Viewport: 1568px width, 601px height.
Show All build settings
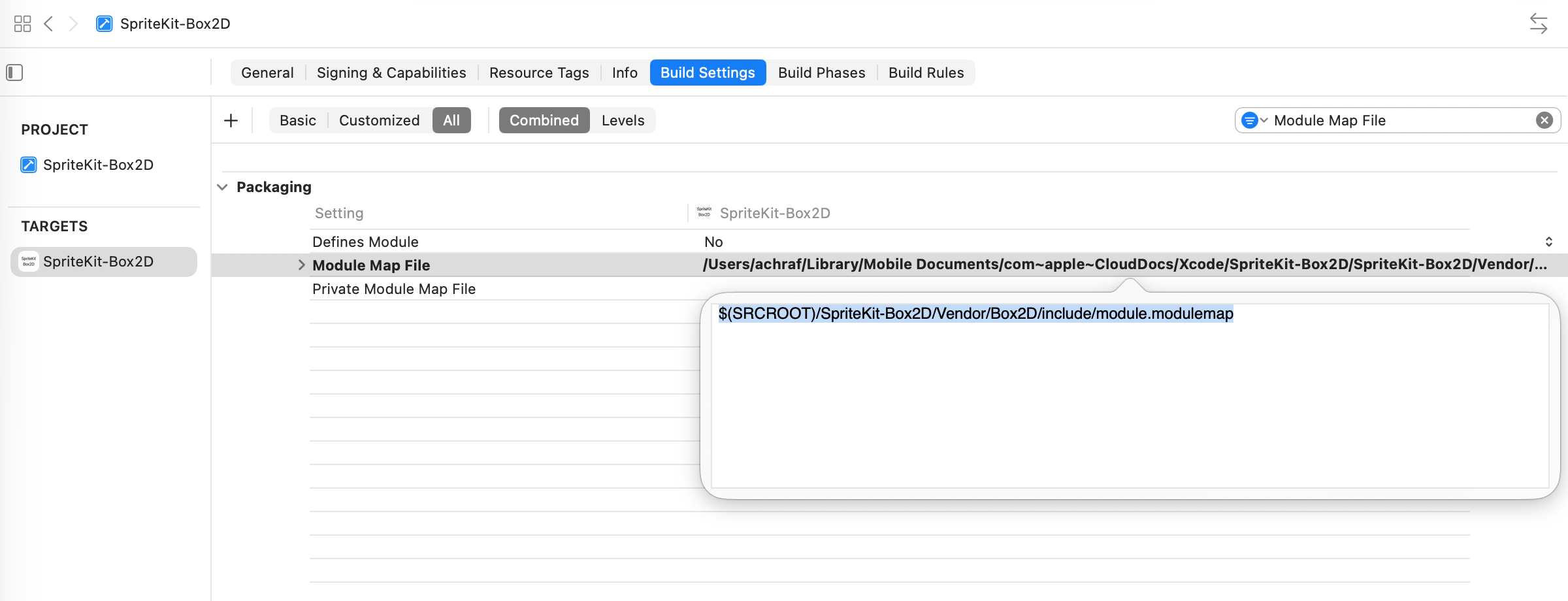pyautogui.click(x=451, y=120)
